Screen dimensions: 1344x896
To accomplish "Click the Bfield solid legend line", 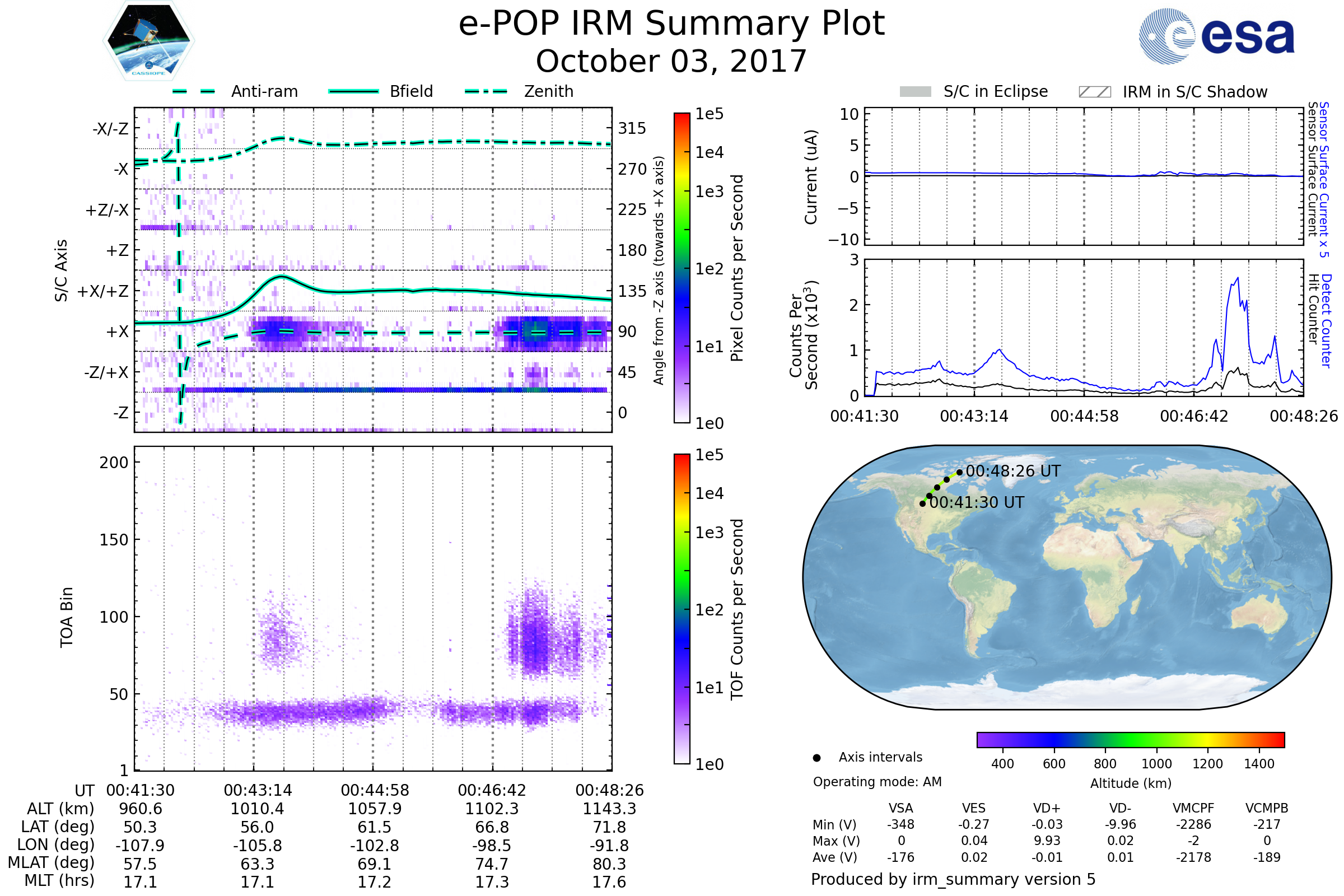I will click(353, 91).
